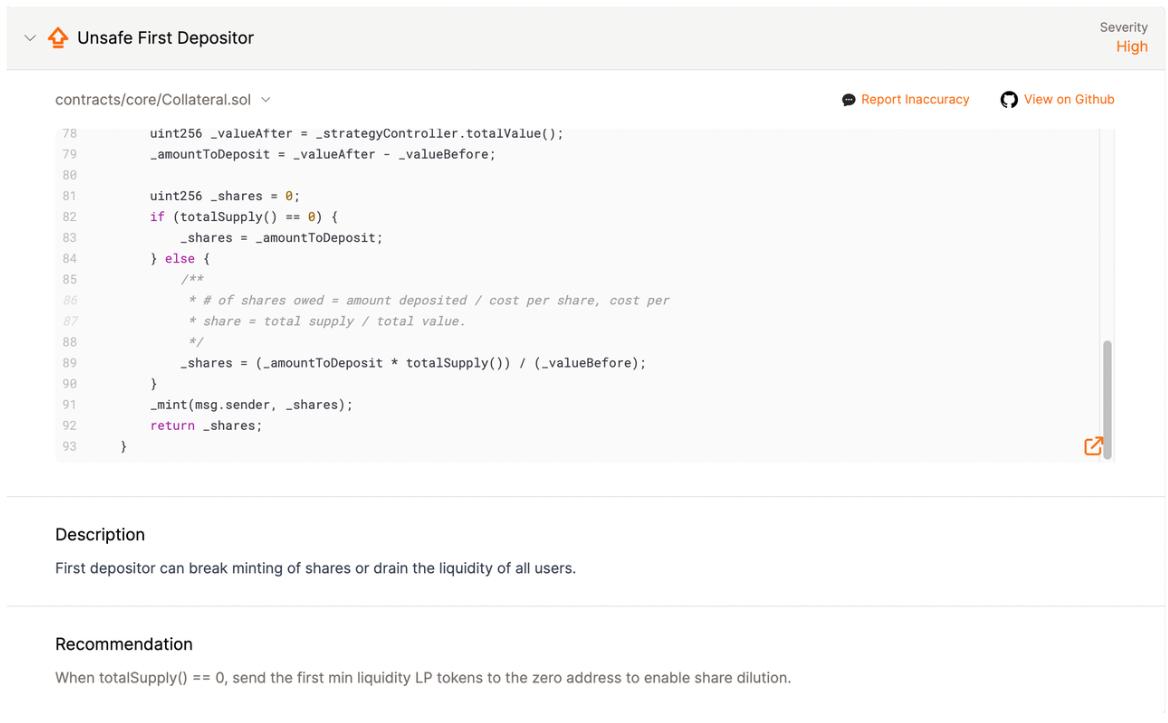
Task: Click the High severity label
Action: click(1131, 47)
